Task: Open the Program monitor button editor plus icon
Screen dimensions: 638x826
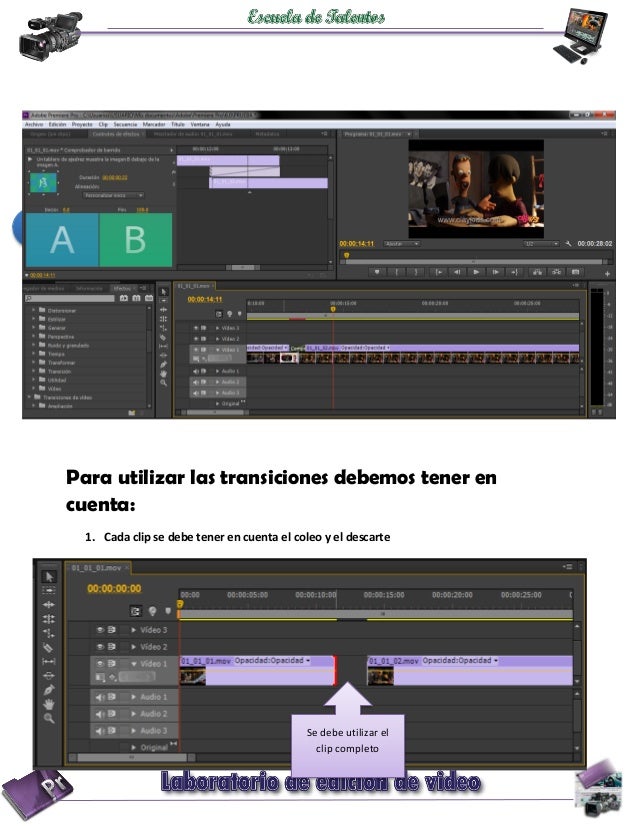Action: (607, 273)
